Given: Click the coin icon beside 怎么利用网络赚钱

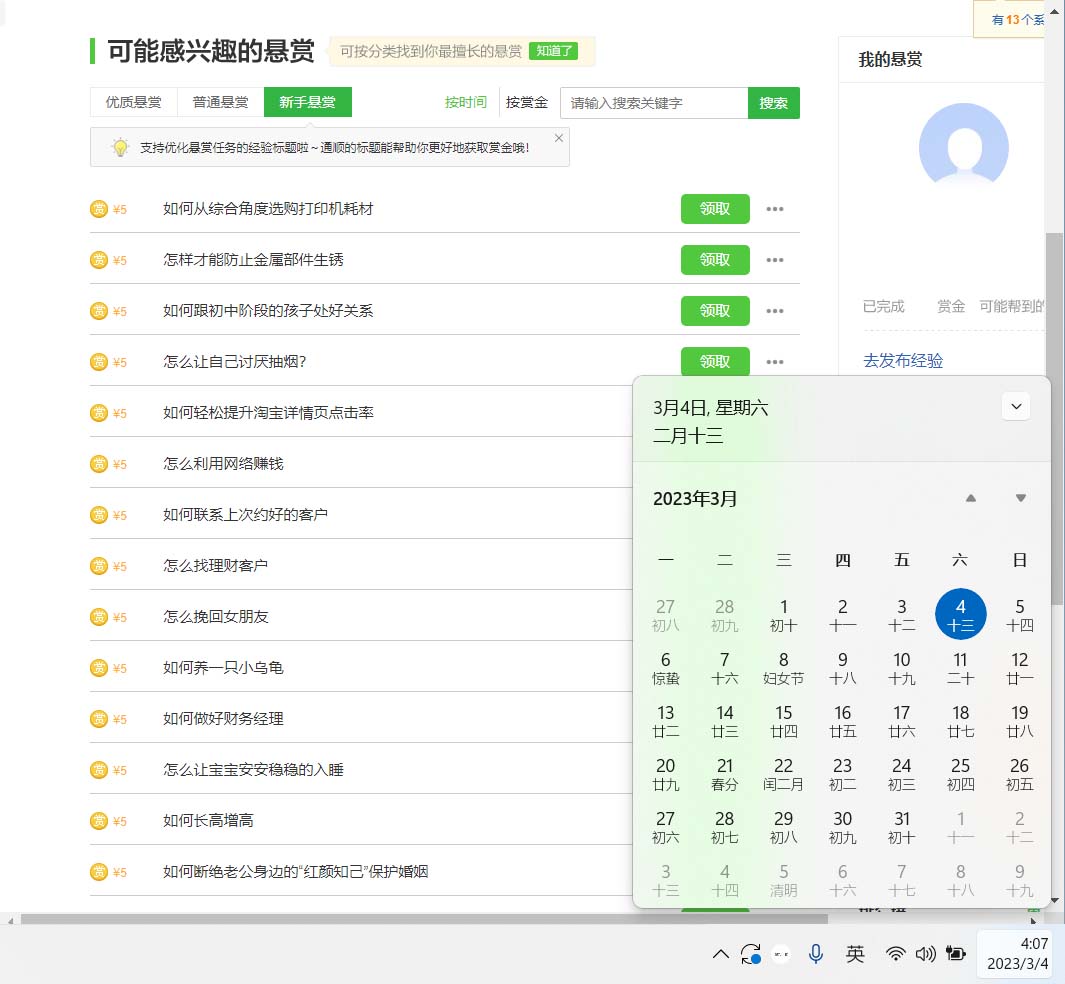Looking at the screenshot, I should click(x=99, y=463).
